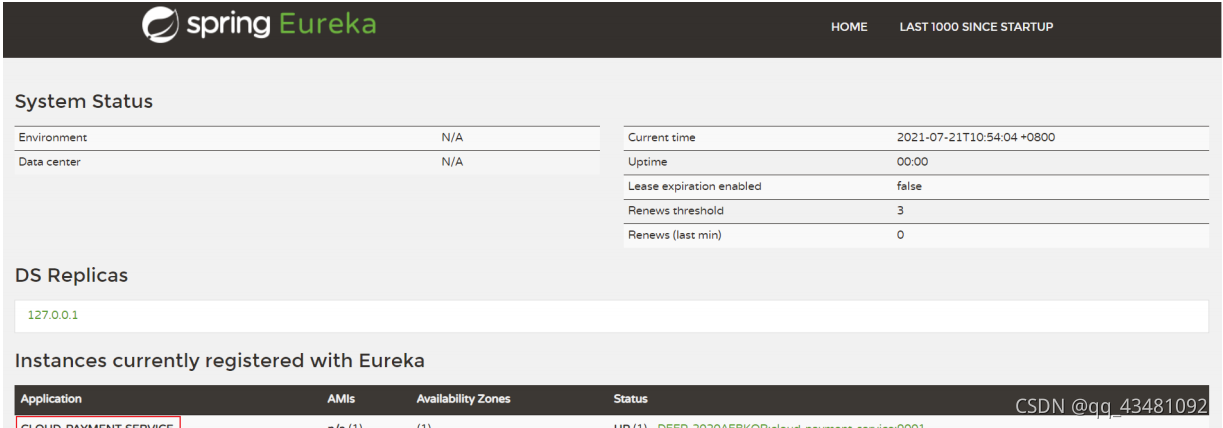Select timestamp 2021-07-21T10:54:04 +0800

pos(975,137)
